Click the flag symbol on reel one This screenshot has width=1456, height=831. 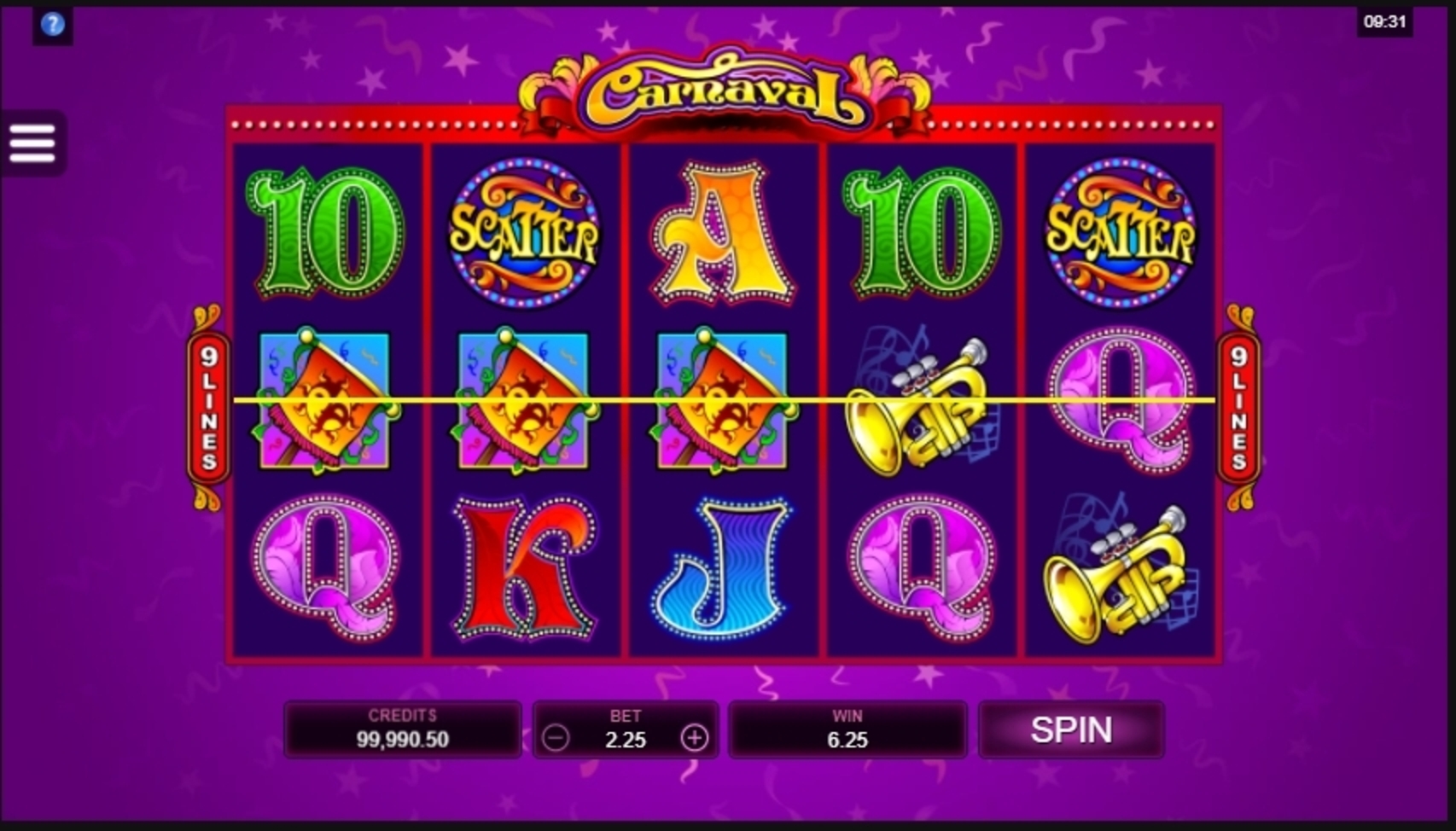(324, 401)
